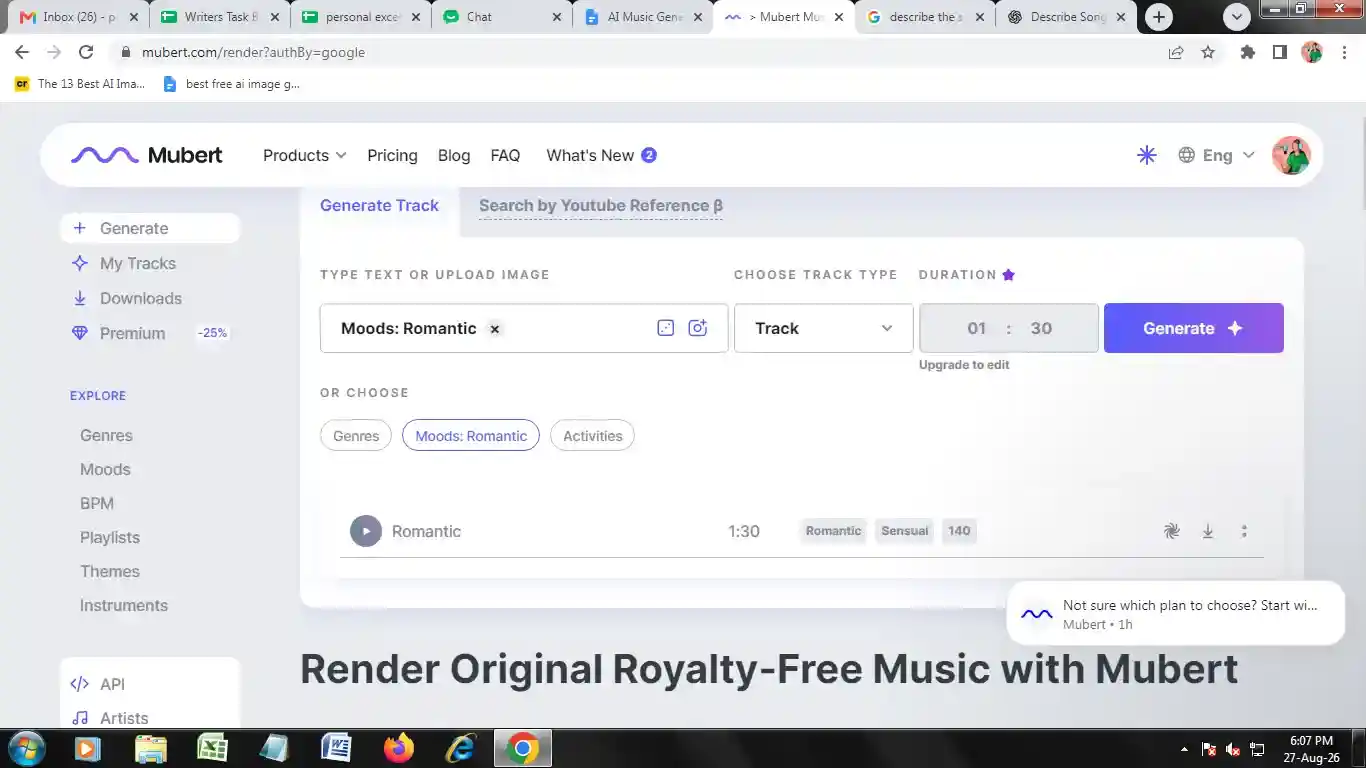The width and height of the screenshot is (1366, 768).
Task: Explore BPM in the sidebar
Action: [97, 503]
